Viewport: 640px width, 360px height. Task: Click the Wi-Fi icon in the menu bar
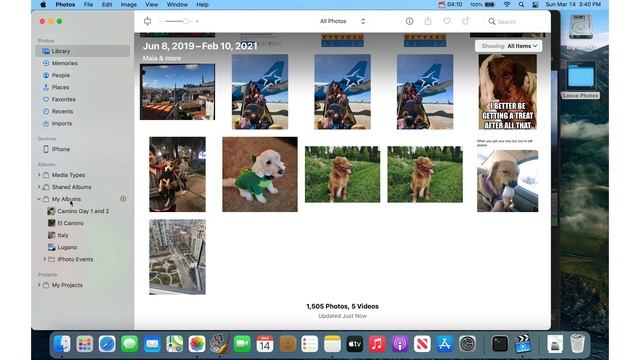pos(507,4)
